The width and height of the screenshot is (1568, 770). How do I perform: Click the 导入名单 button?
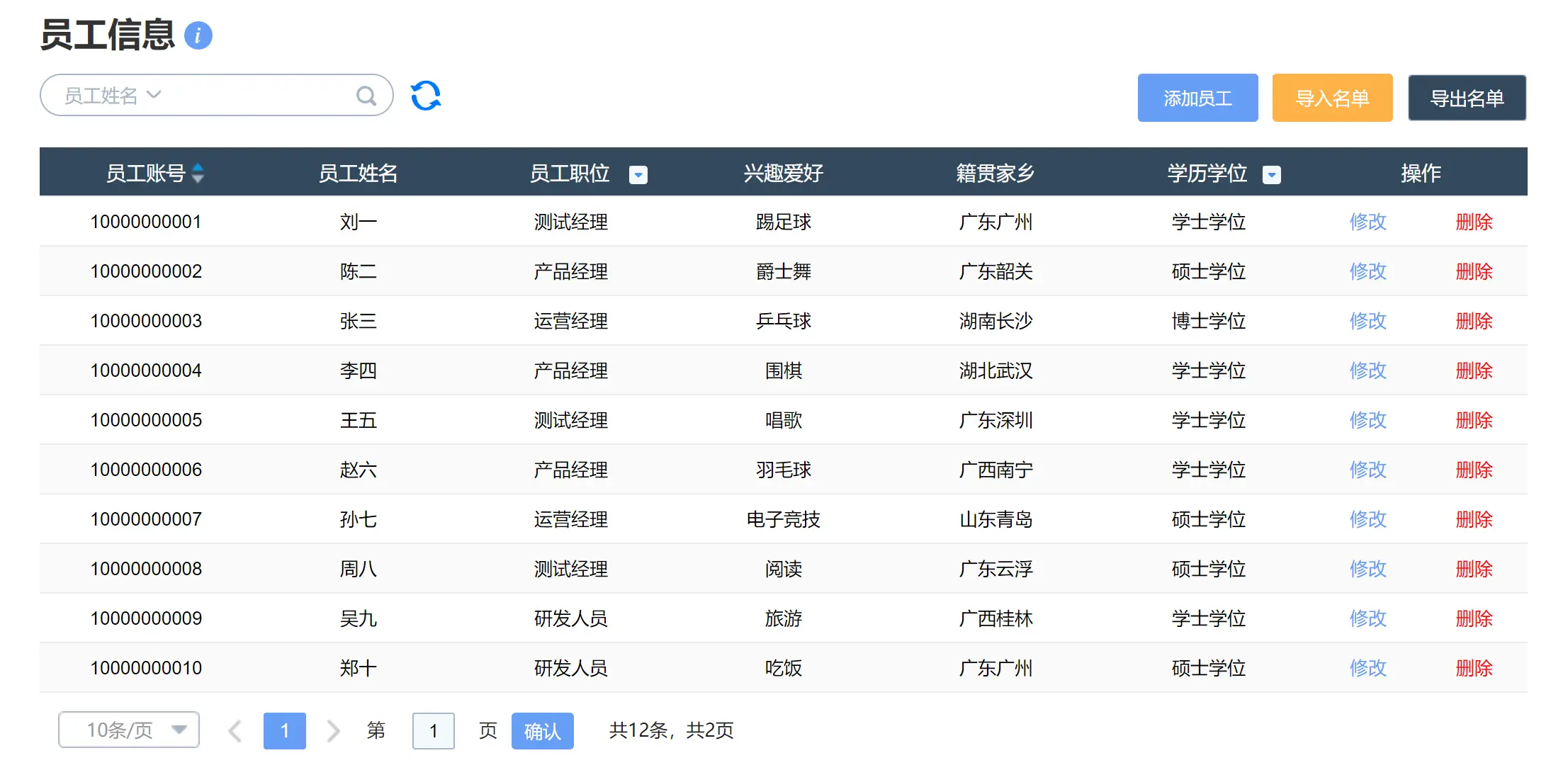point(1336,96)
